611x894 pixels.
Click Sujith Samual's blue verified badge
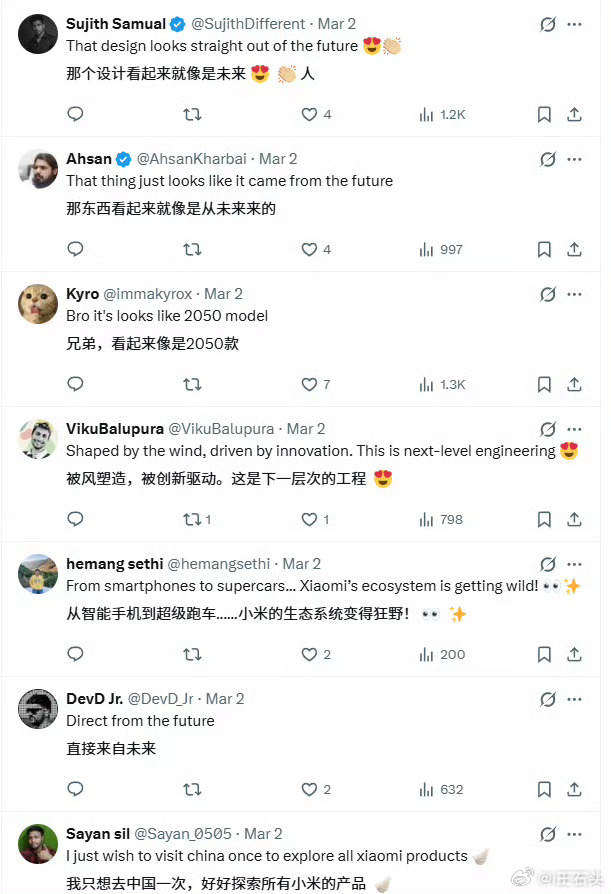177,23
